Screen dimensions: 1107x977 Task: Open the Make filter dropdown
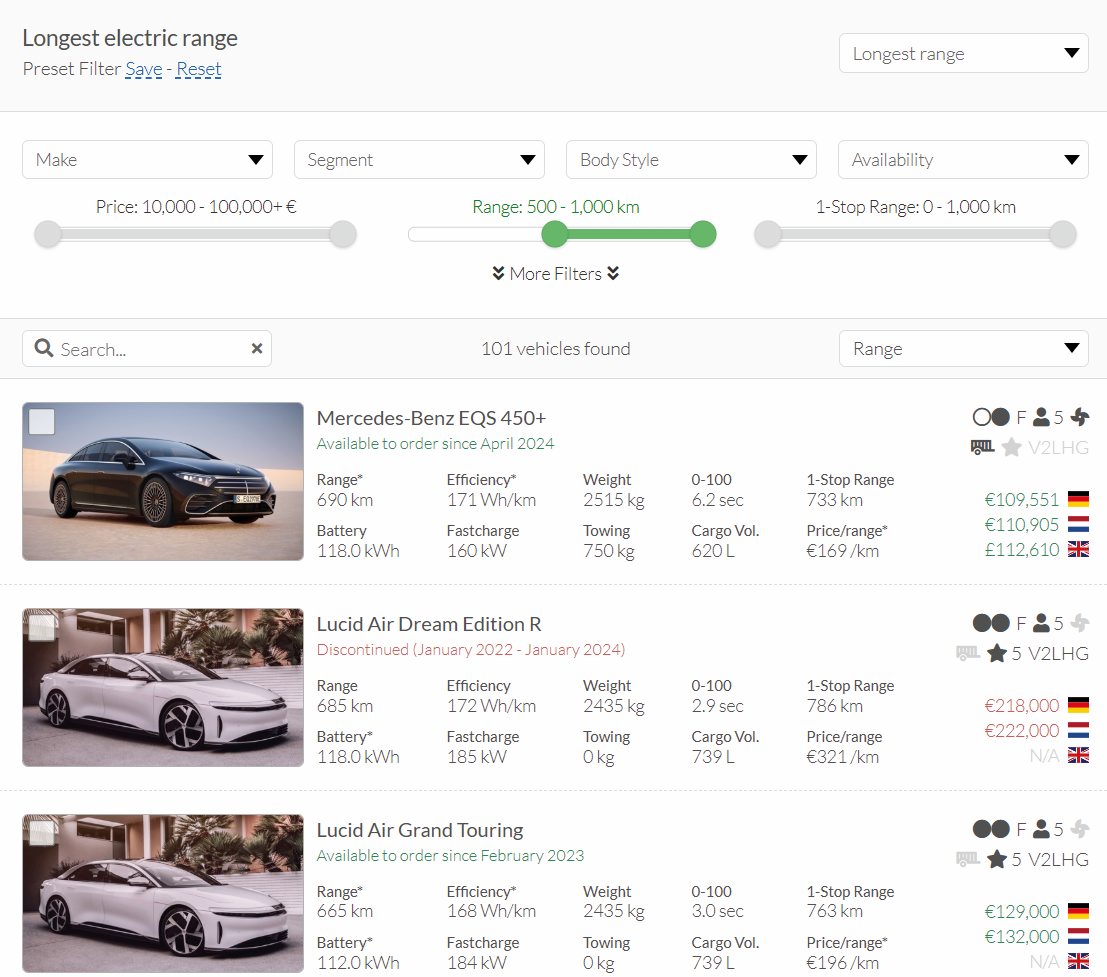[147, 160]
